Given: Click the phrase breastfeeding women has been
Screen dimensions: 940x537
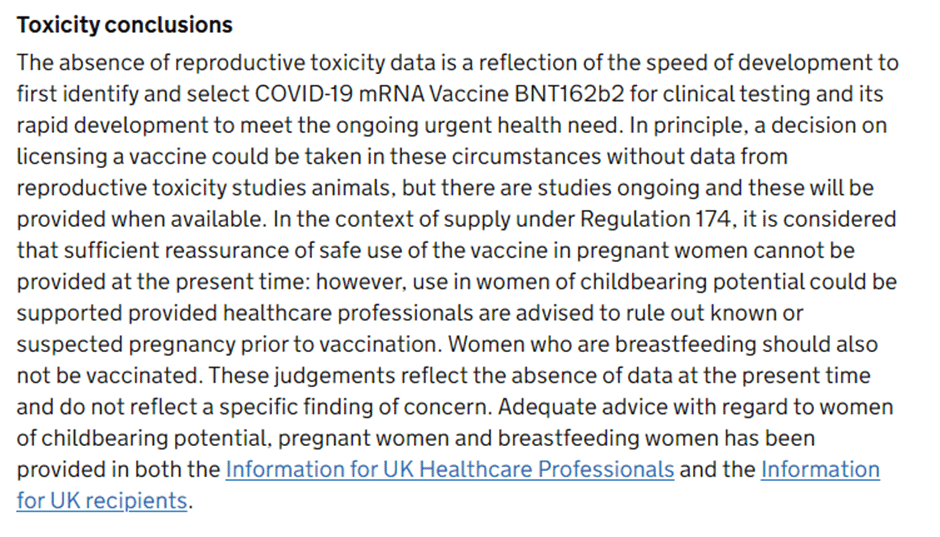Looking at the screenshot, I should tap(656, 438).
